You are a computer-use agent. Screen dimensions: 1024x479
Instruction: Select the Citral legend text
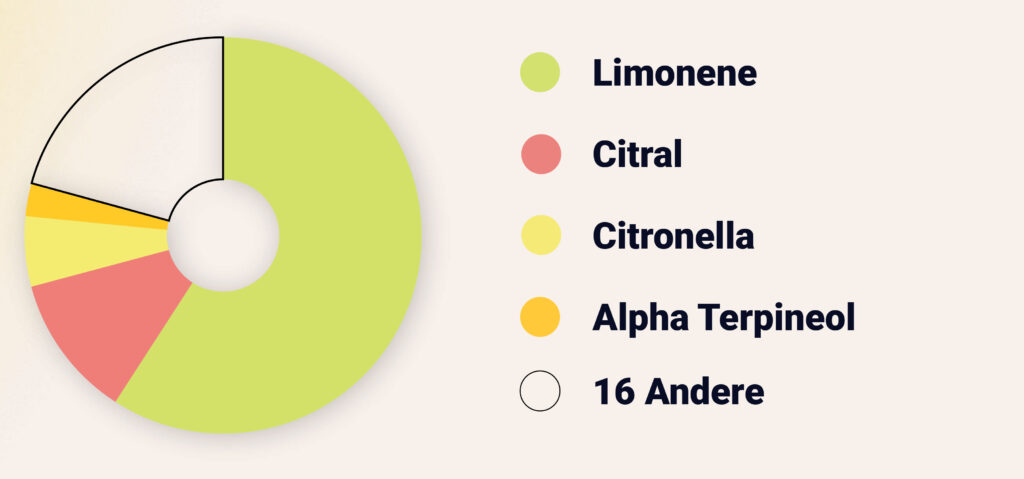click(637, 155)
